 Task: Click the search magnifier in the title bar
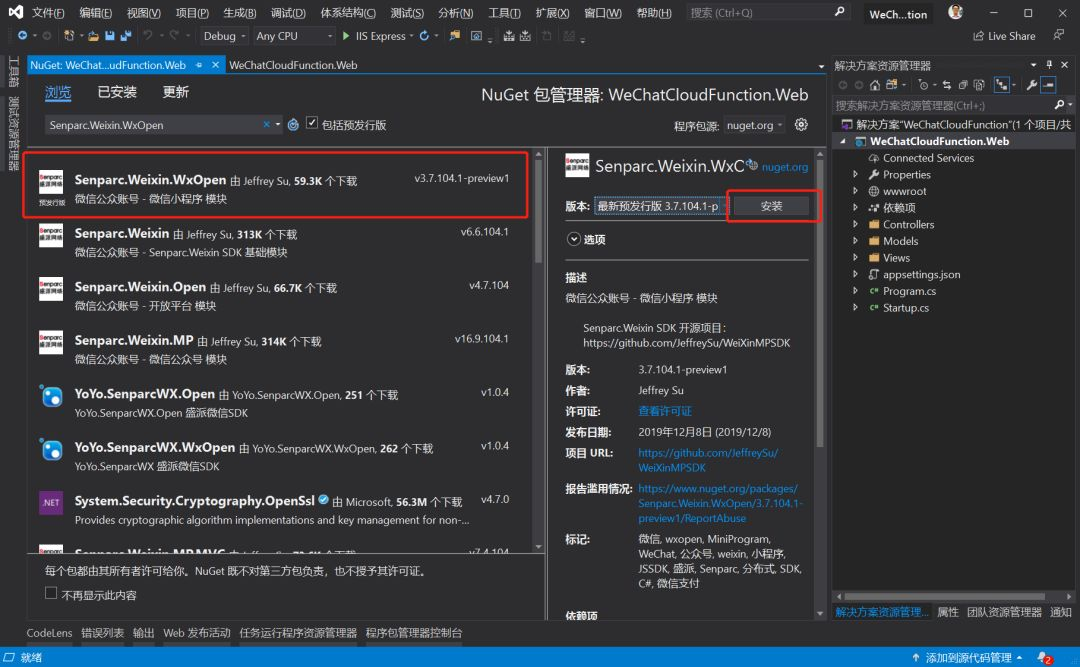839,12
